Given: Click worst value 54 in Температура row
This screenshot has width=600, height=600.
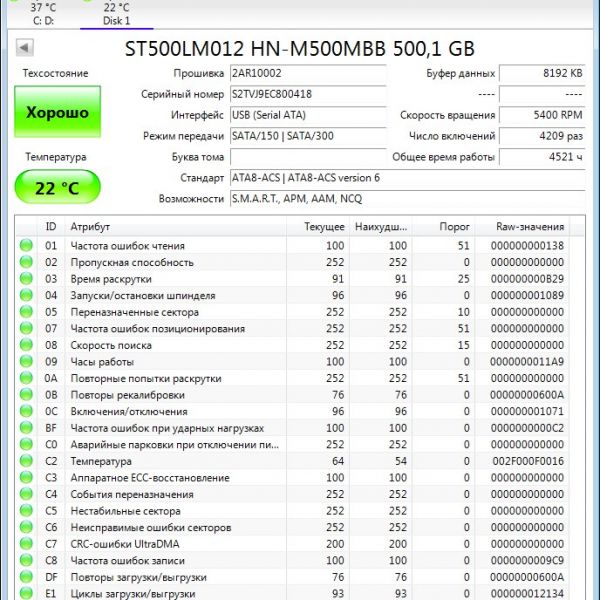Looking at the screenshot, I should pos(401,461).
